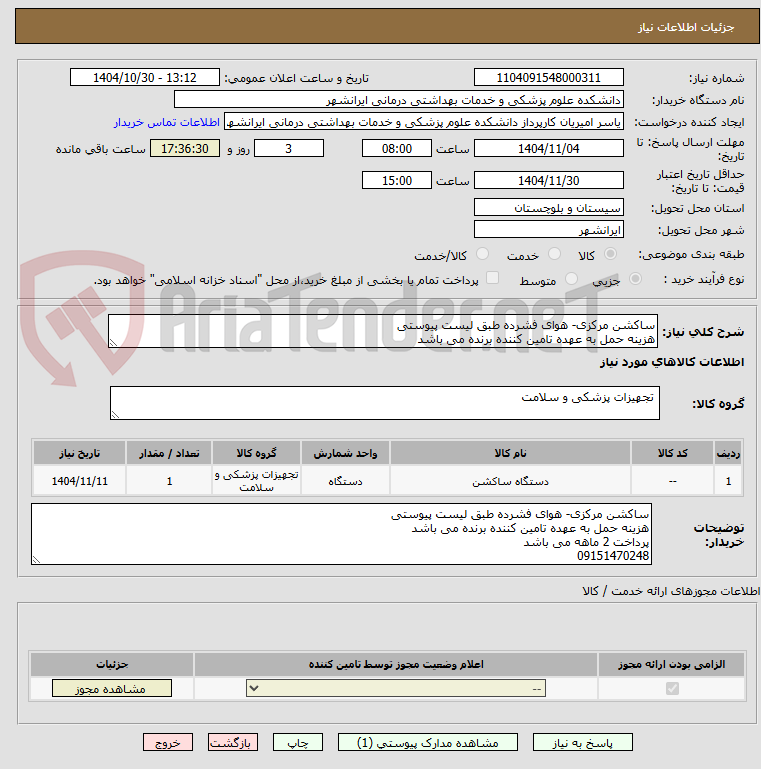Click the remaining time field 17:36:30
Screen dimensions: 761x769
tap(184, 149)
